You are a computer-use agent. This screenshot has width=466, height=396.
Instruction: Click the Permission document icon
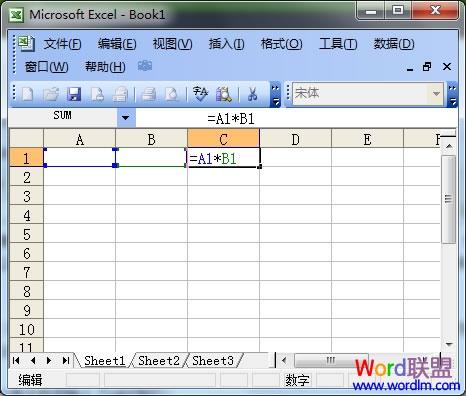pyautogui.click(x=97, y=94)
